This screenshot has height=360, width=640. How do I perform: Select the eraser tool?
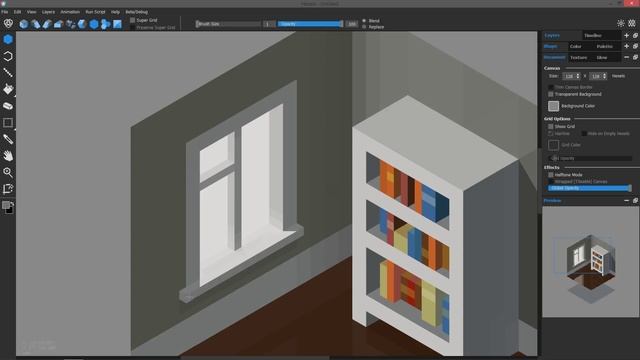coord(8,106)
